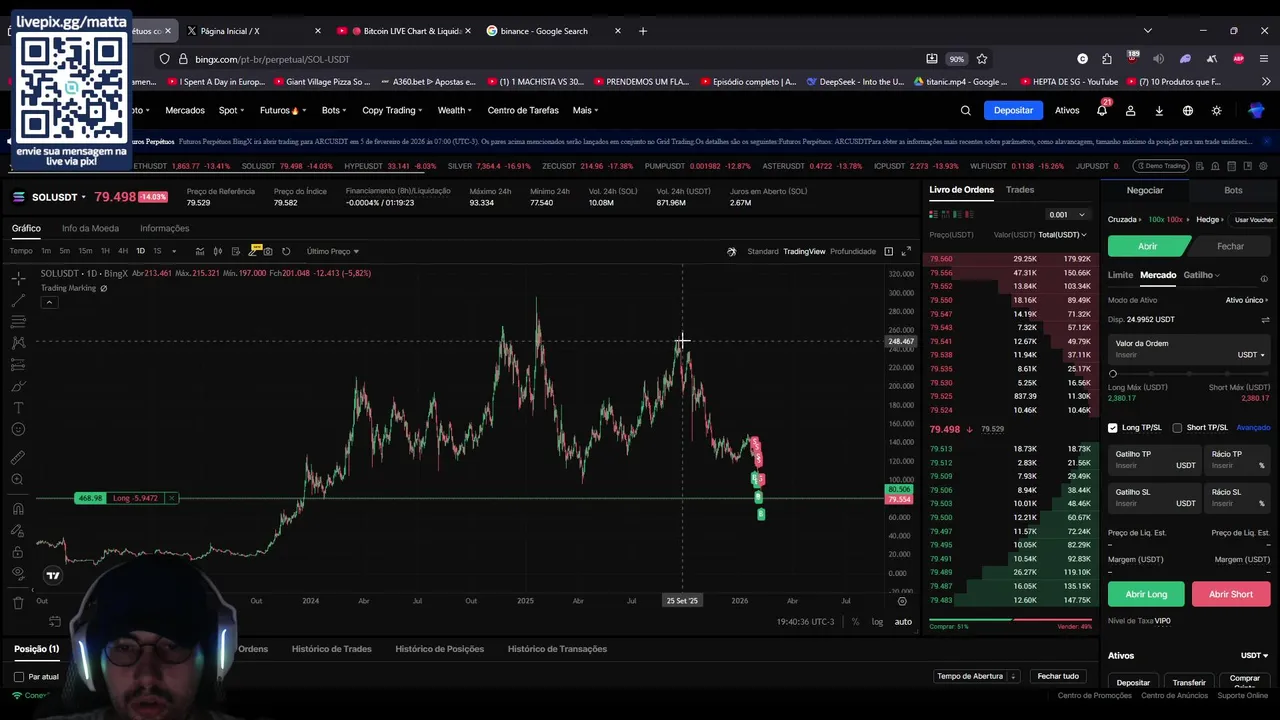The width and height of the screenshot is (1280, 720).
Task: Open the Trades tab in order book
Action: click(x=1020, y=190)
